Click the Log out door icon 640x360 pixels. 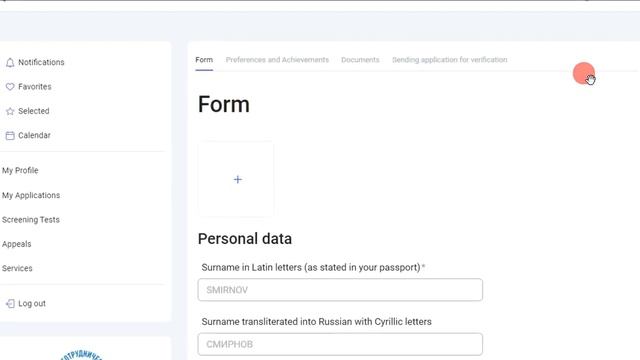click(x=10, y=303)
